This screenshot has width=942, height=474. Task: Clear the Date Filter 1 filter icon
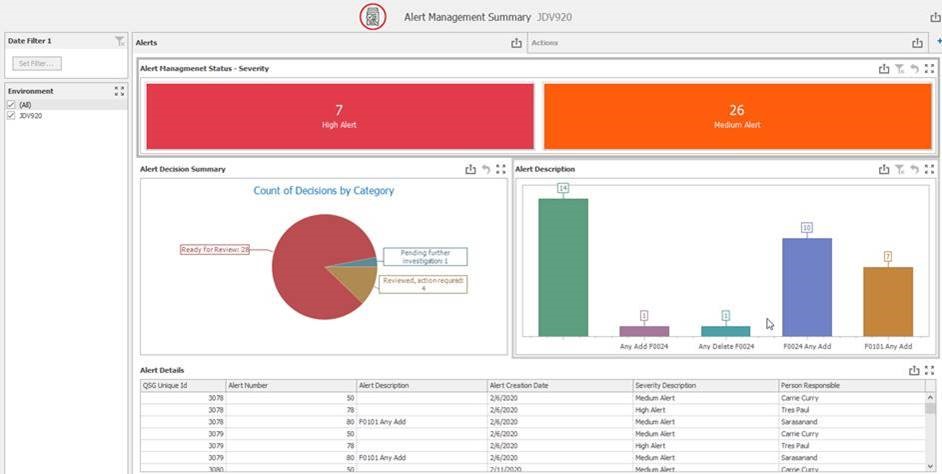(x=119, y=41)
